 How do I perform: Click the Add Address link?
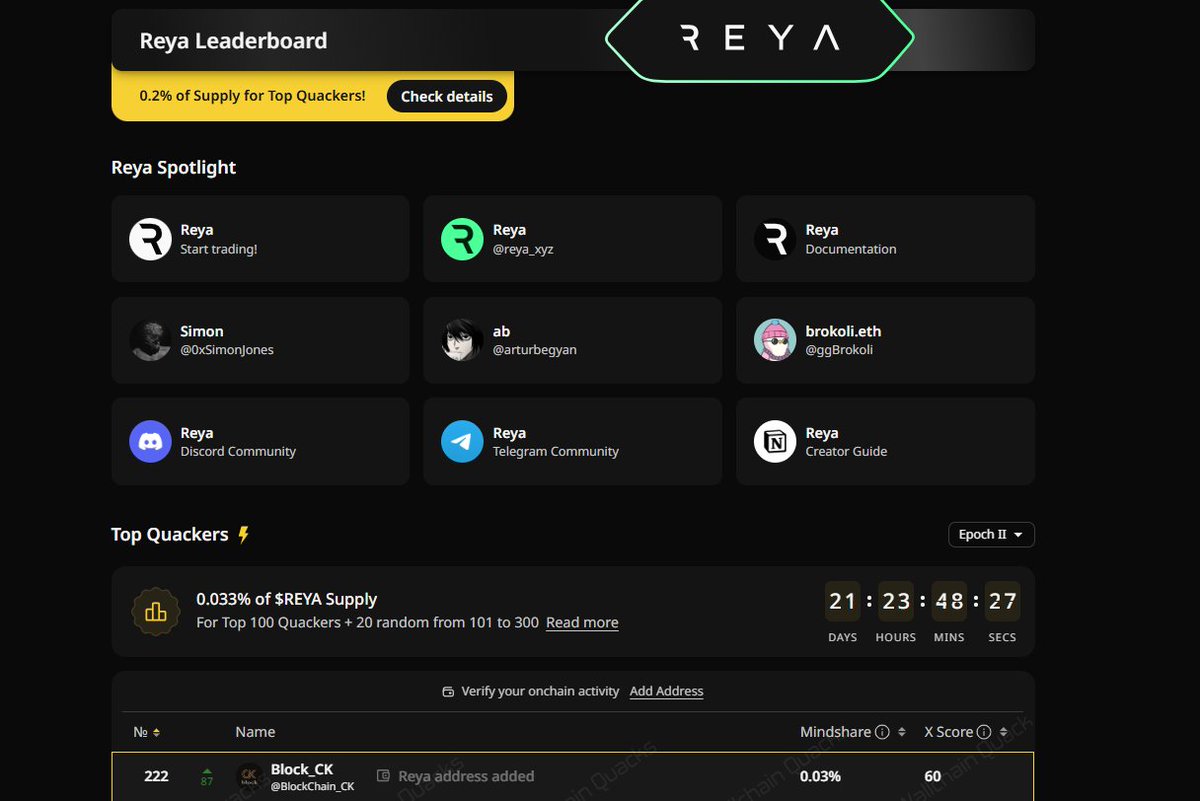click(x=666, y=691)
